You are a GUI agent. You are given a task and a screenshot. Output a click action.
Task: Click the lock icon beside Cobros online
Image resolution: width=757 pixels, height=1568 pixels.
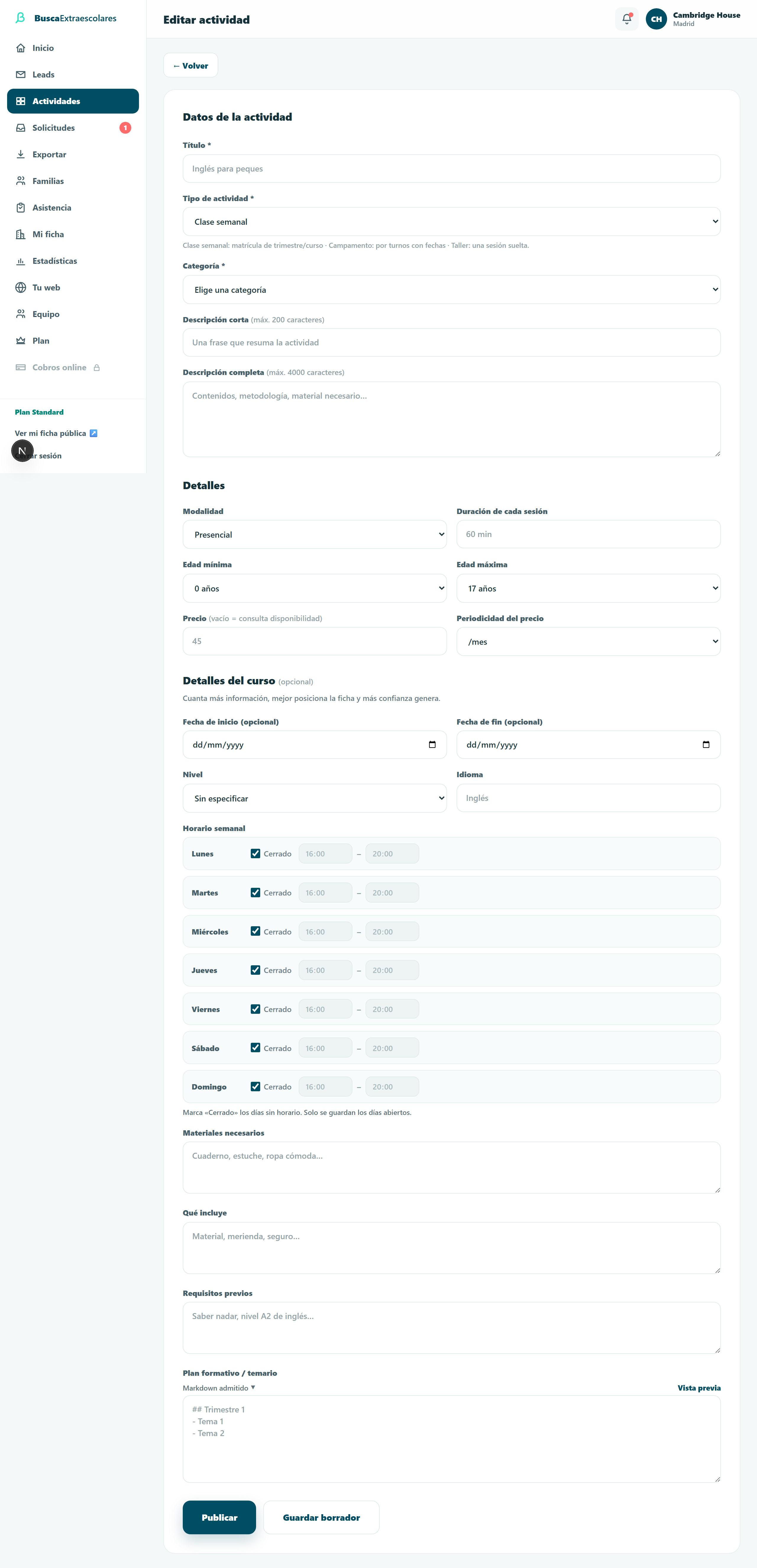coord(97,368)
